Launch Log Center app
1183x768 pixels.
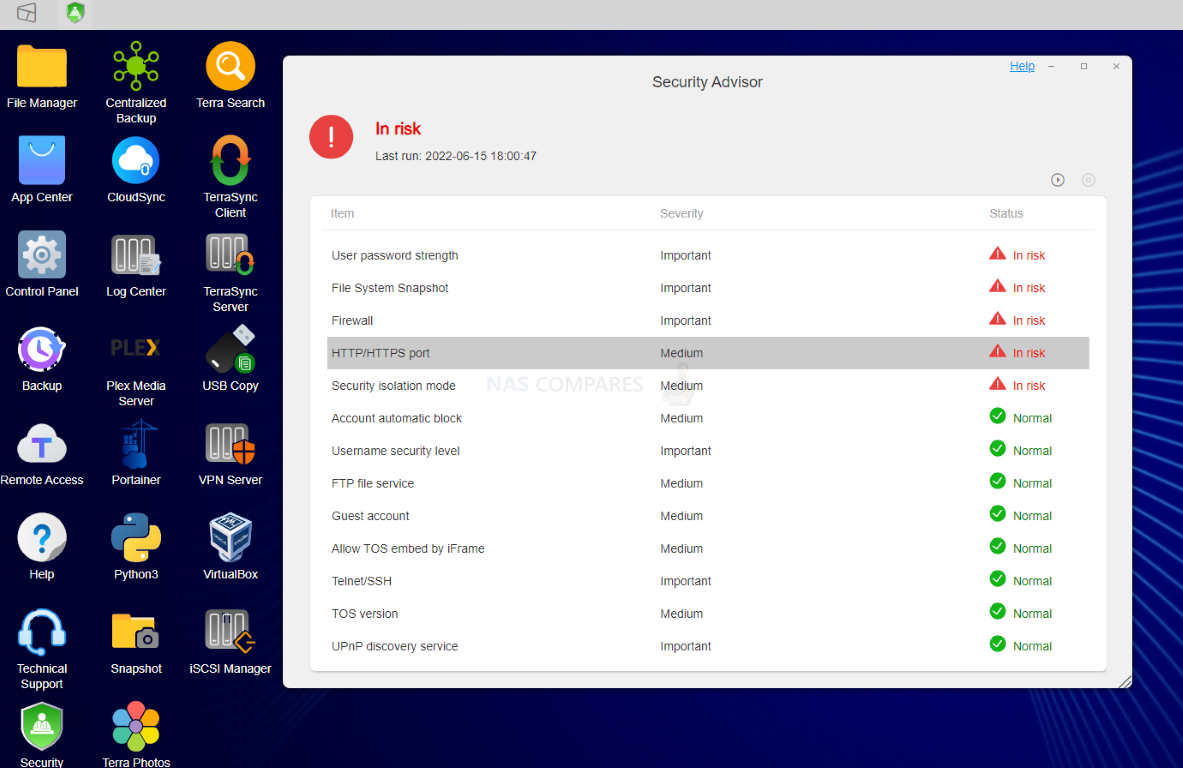pyautogui.click(x=136, y=255)
